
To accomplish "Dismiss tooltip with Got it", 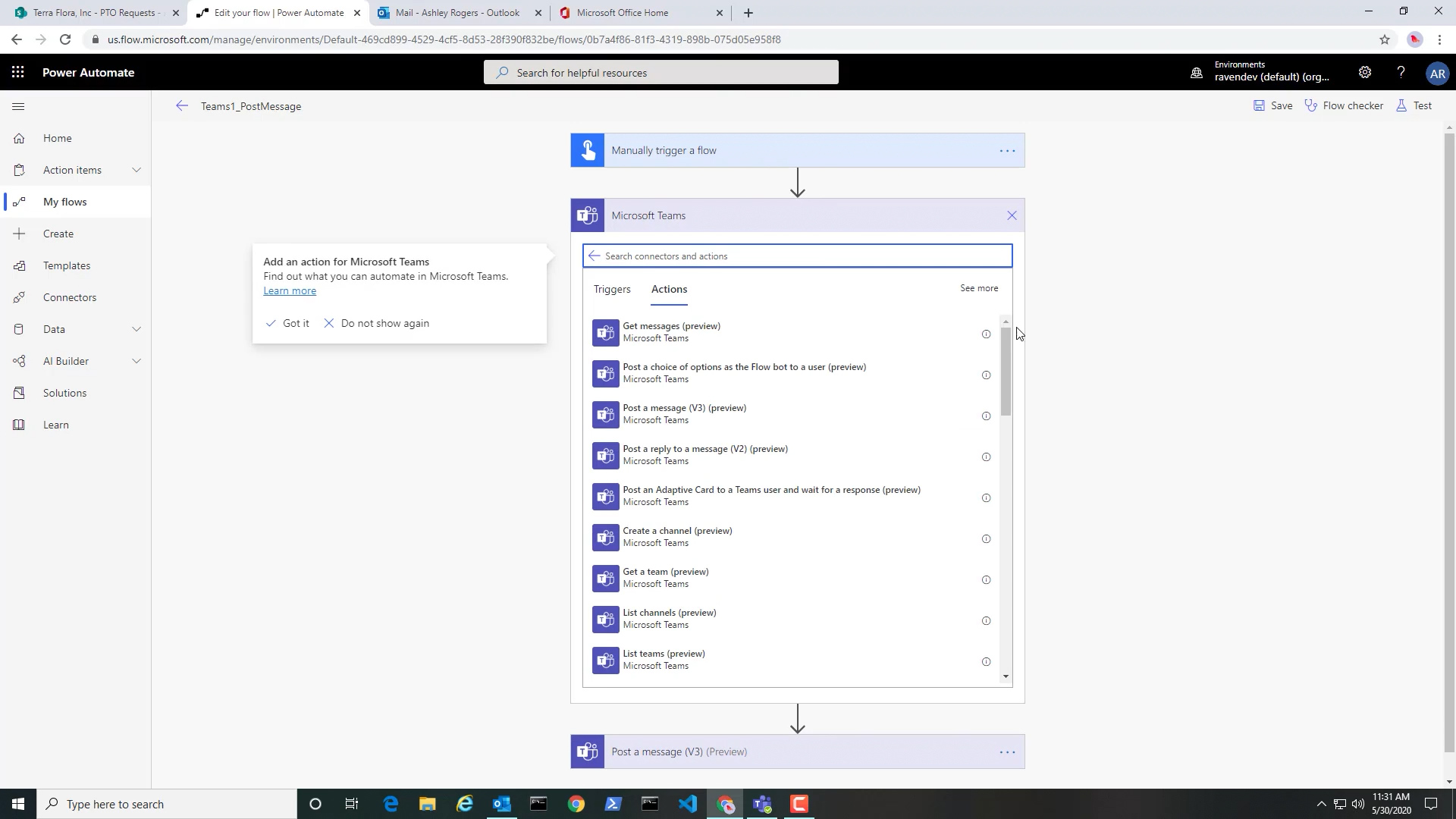I will coord(287,323).
